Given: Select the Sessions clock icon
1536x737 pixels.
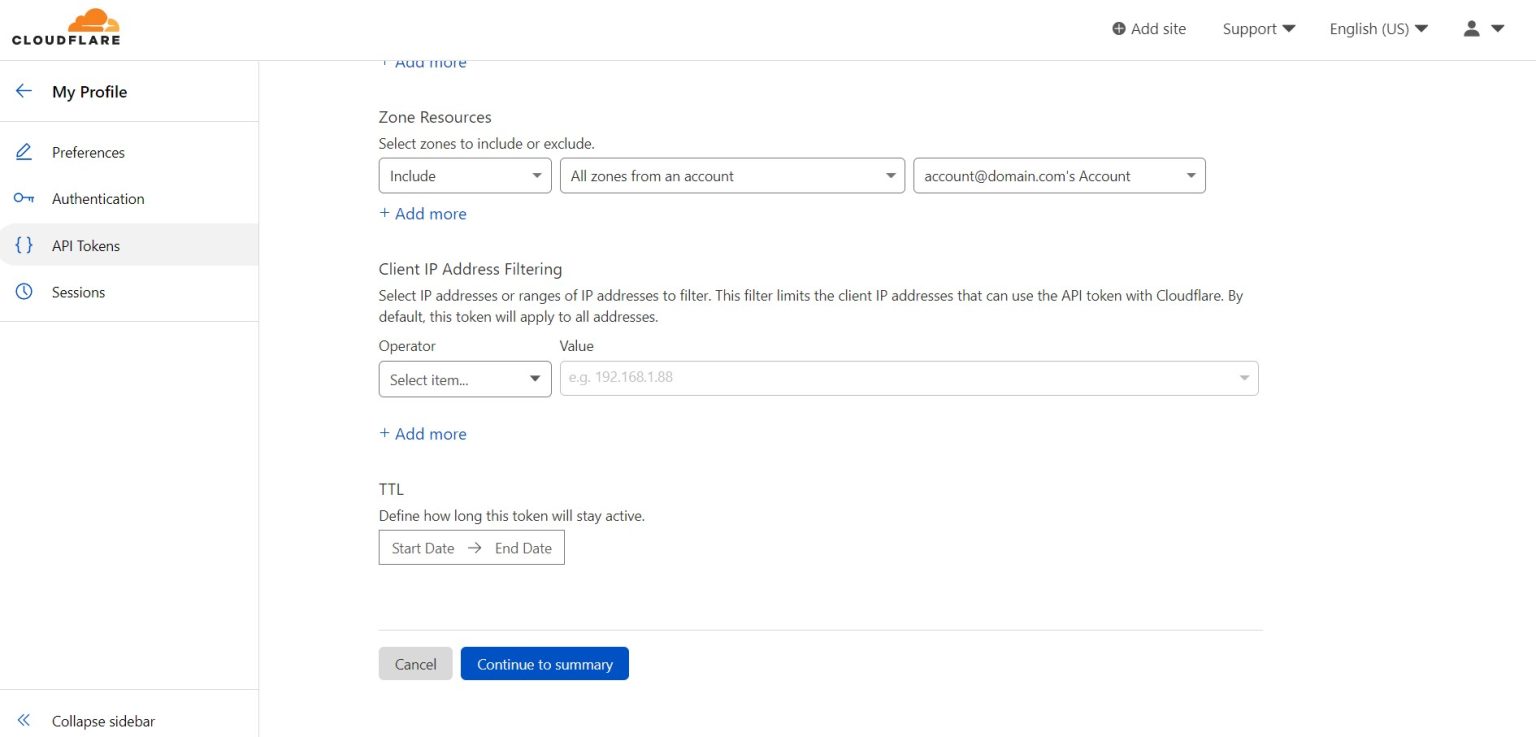Looking at the screenshot, I should 24,292.
